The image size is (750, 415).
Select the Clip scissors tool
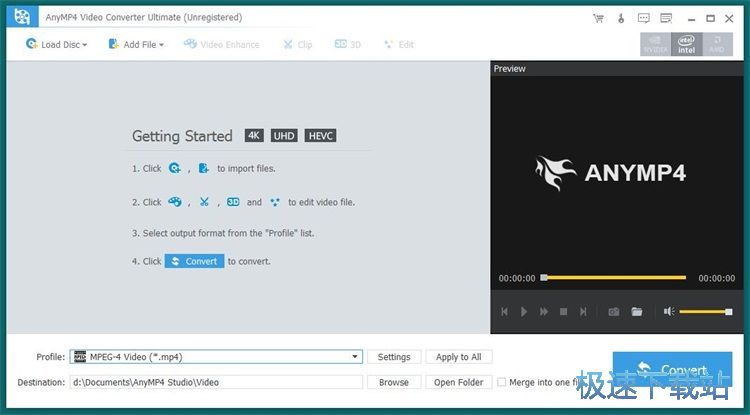click(x=298, y=44)
